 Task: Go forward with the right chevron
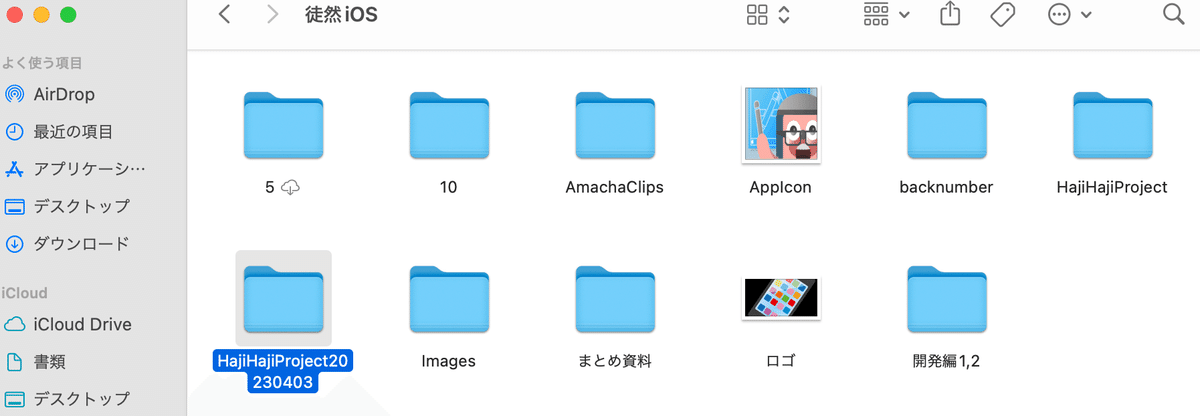[x=273, y=15]
